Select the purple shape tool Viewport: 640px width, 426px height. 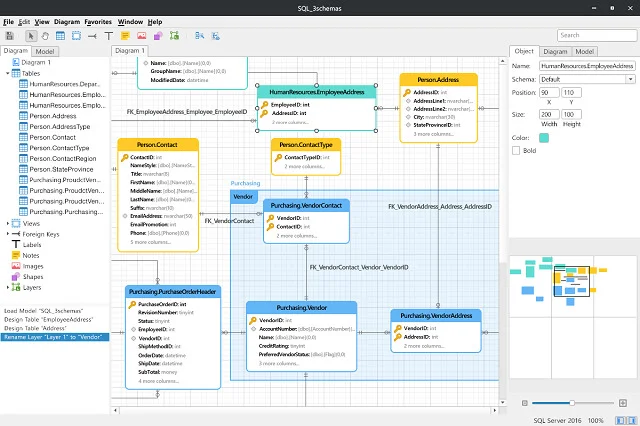pos(158,36)
